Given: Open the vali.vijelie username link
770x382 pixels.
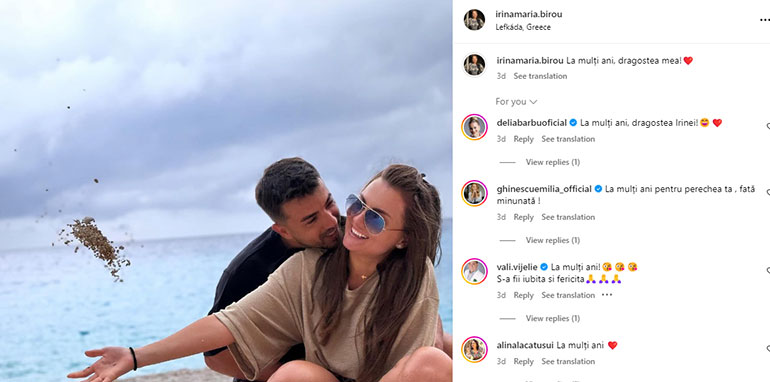Looking at the screenshot, I should click(x=517, y=267).
